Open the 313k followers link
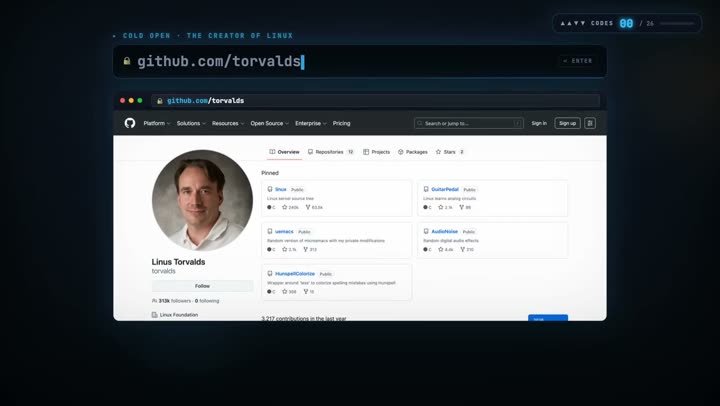 [x=171, y=301]
